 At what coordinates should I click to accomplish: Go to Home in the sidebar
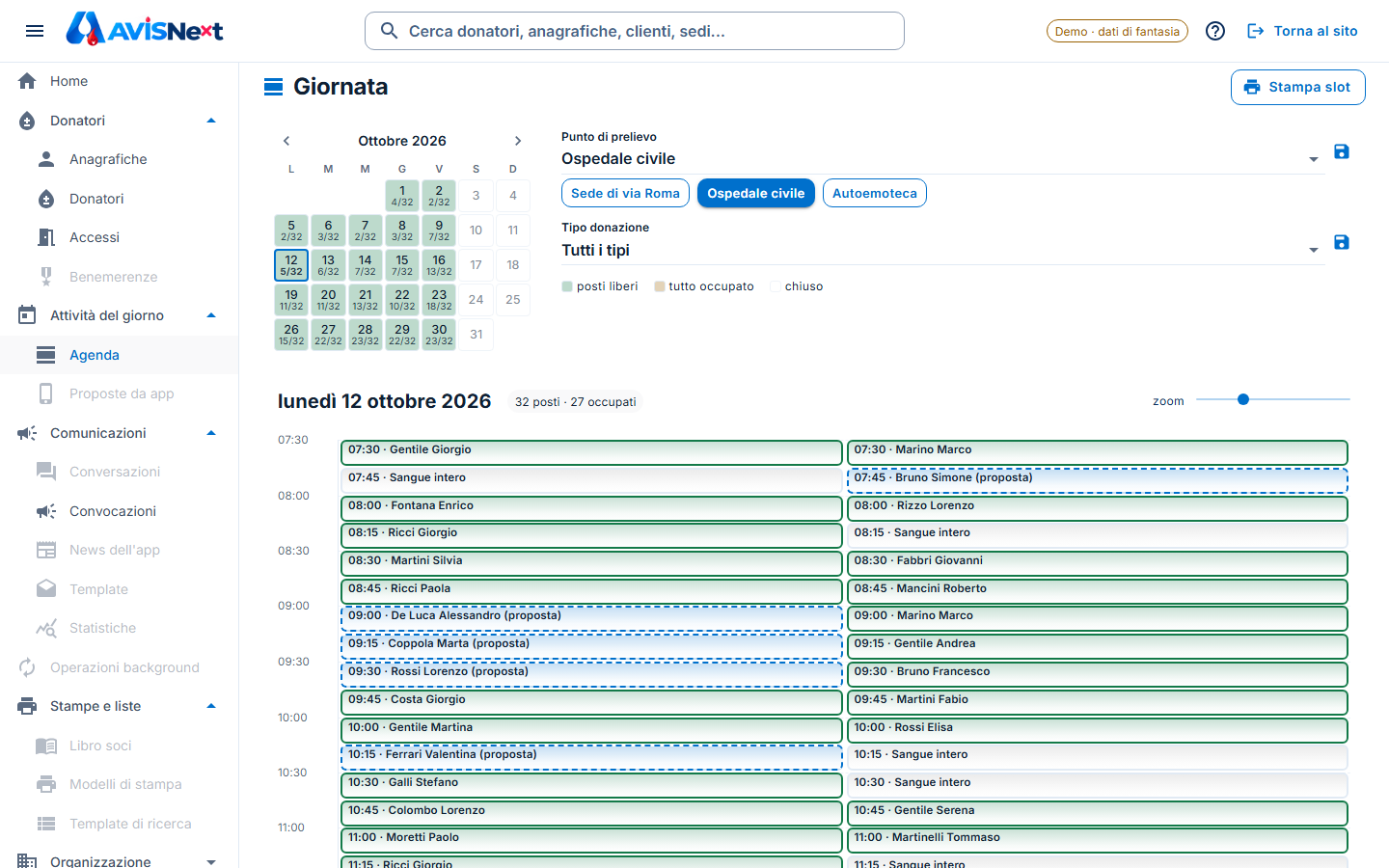tap(120, 81)
